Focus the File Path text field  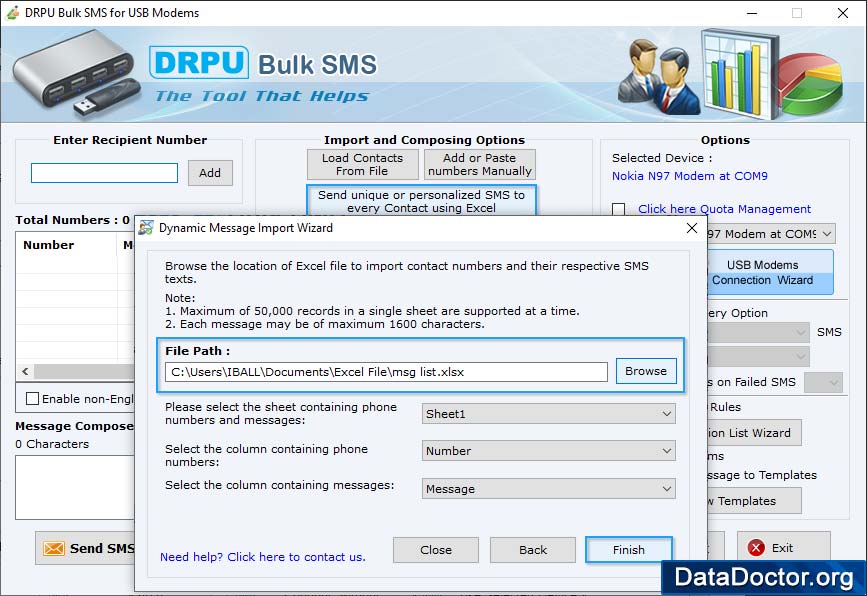386,372
